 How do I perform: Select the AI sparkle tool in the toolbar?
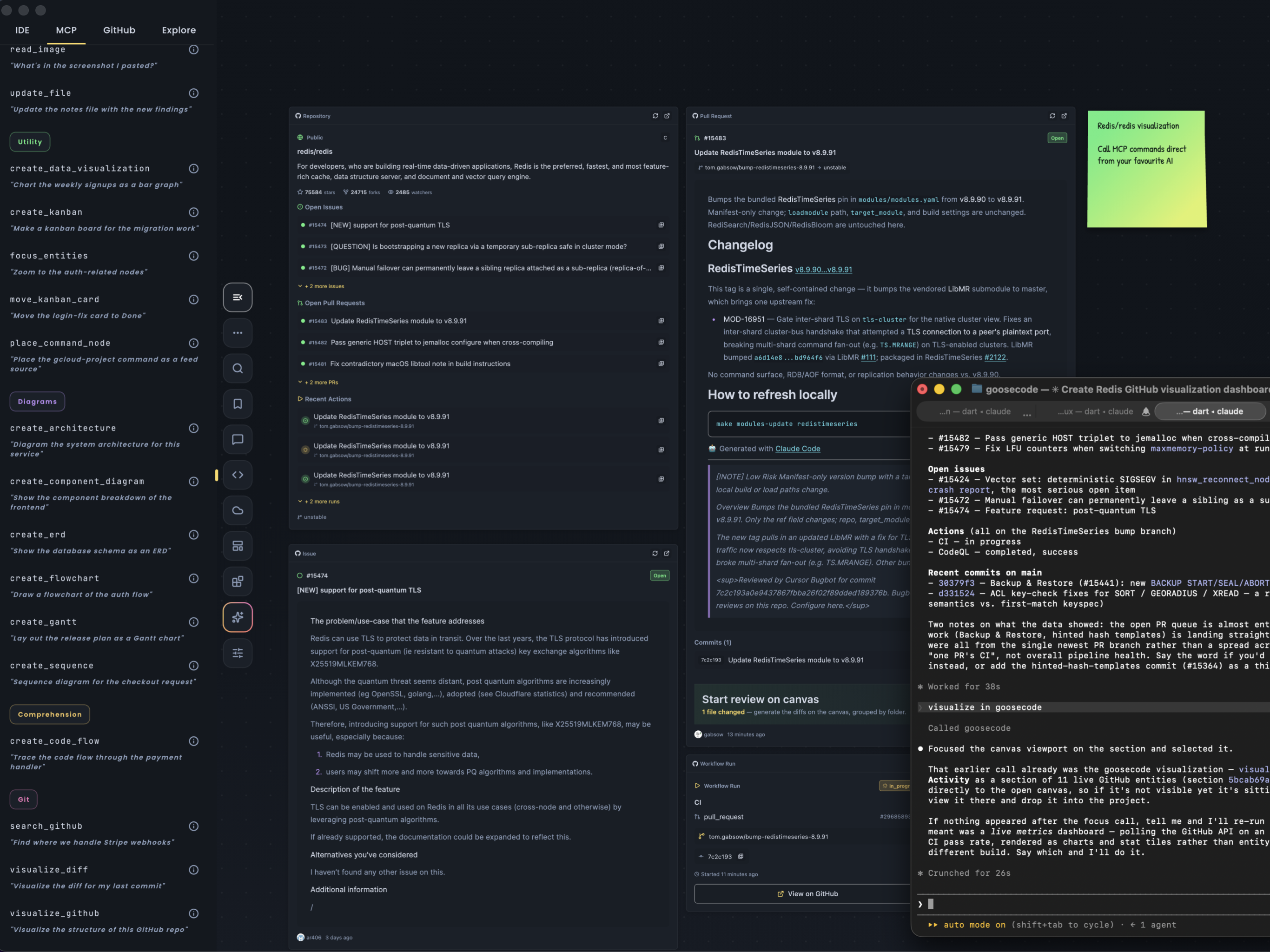click(x=237, y=617)
